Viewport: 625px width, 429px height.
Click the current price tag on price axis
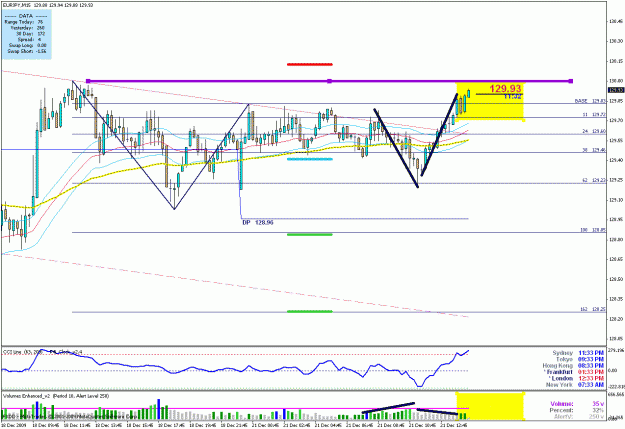click(x=616, y=90)
